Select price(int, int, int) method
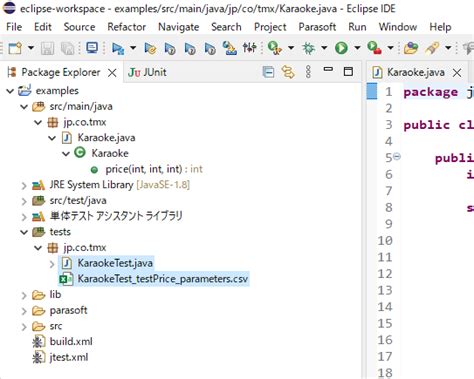The height and width of the screenshot is (379, 474). point(147,169)
